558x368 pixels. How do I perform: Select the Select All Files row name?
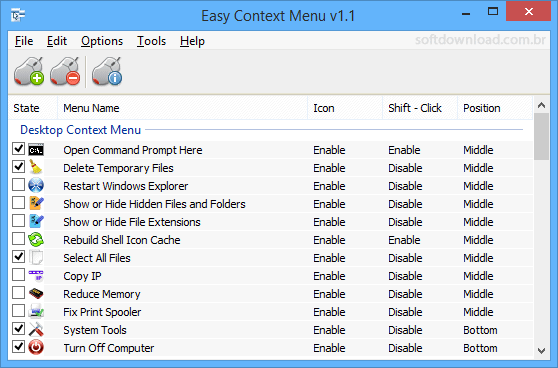point(97,258)
